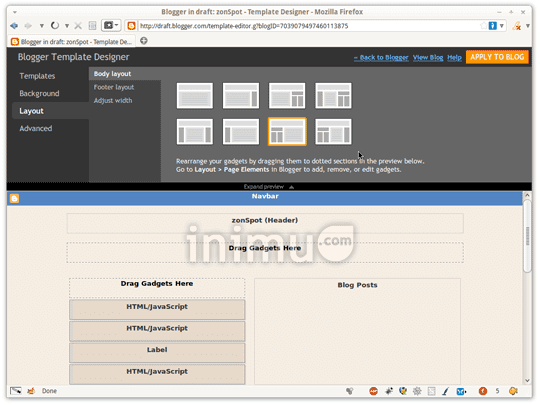The height and width of the screenshot is (405, 540).
Task: Click the gear status bar icon
Action: (417, 391)
